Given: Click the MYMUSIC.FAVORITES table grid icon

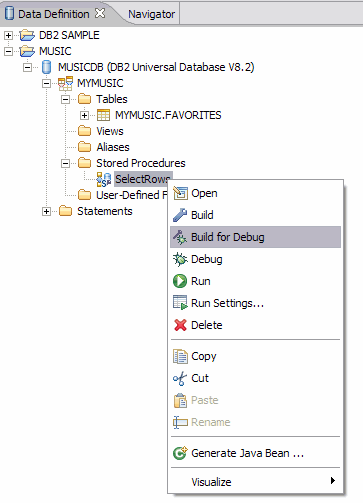Looking at the screenshot, I should coord(103,115).
